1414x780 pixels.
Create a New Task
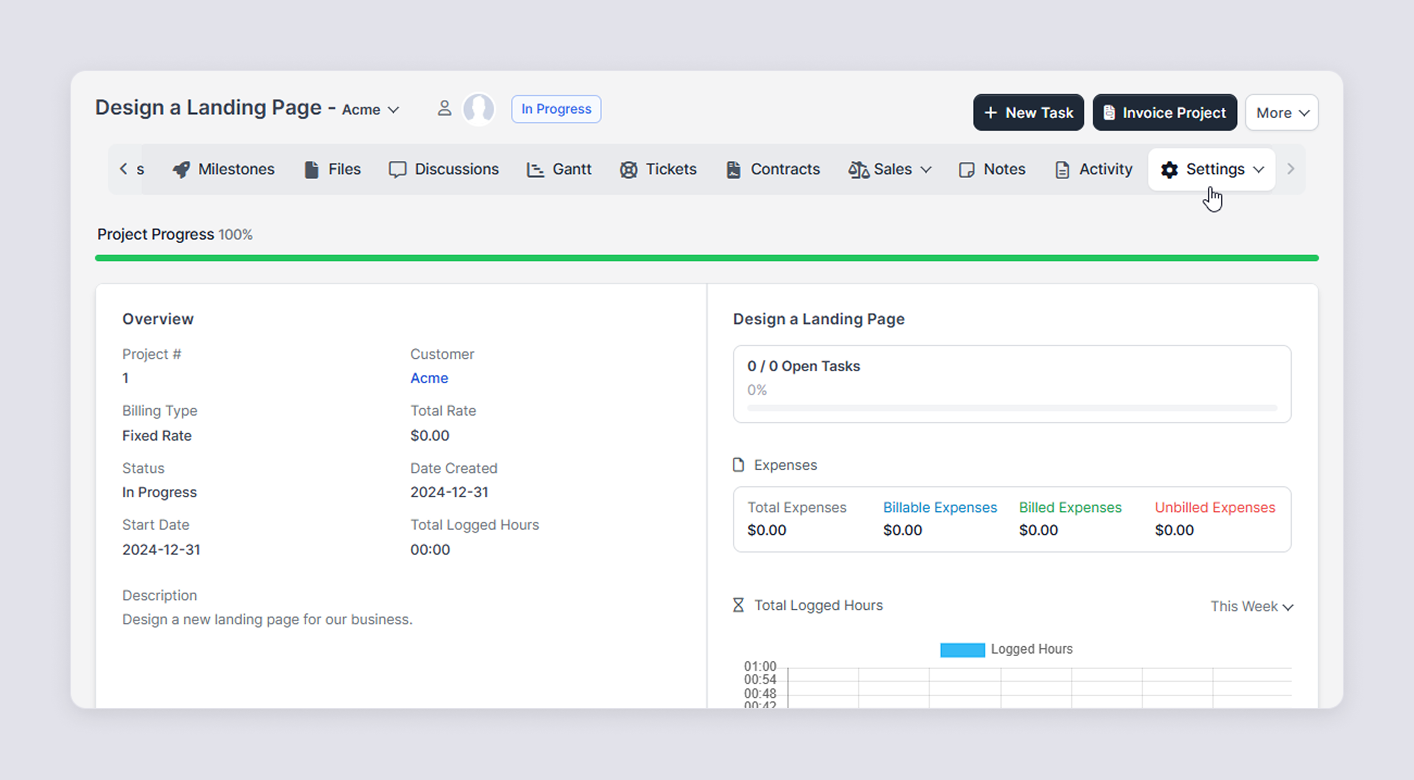[x=1028, y=113]
